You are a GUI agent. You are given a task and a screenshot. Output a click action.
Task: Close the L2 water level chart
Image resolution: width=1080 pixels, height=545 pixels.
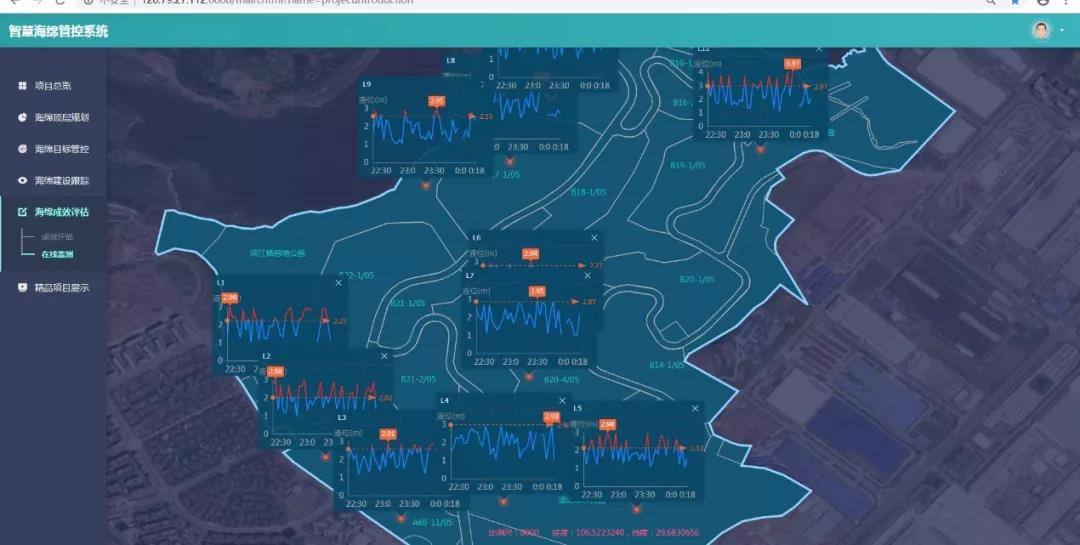tap(384, 356)
